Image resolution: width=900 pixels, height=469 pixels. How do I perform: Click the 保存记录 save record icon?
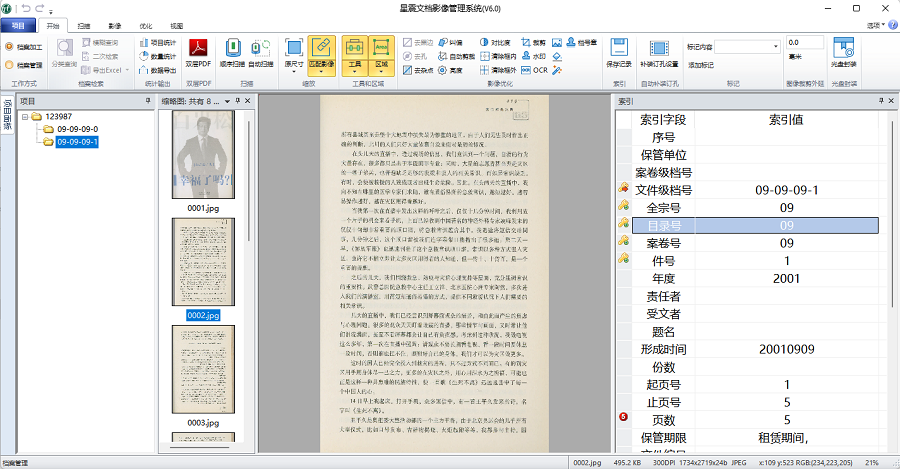coord(619,47)
